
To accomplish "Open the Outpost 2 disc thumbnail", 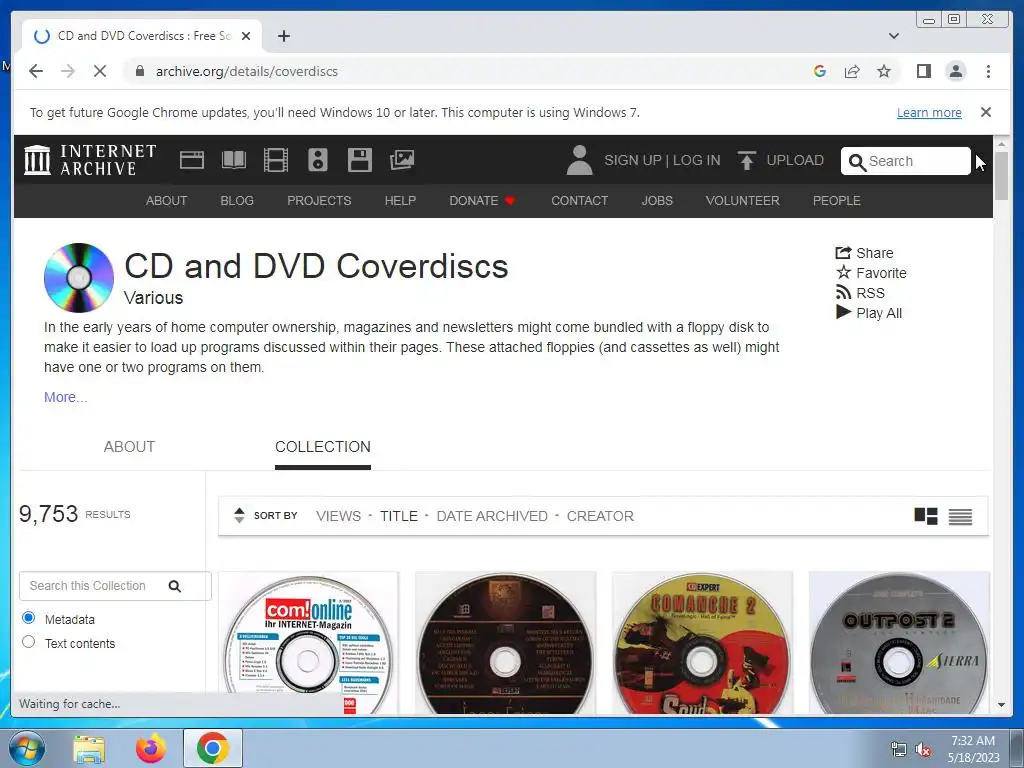I will (899, 643).
